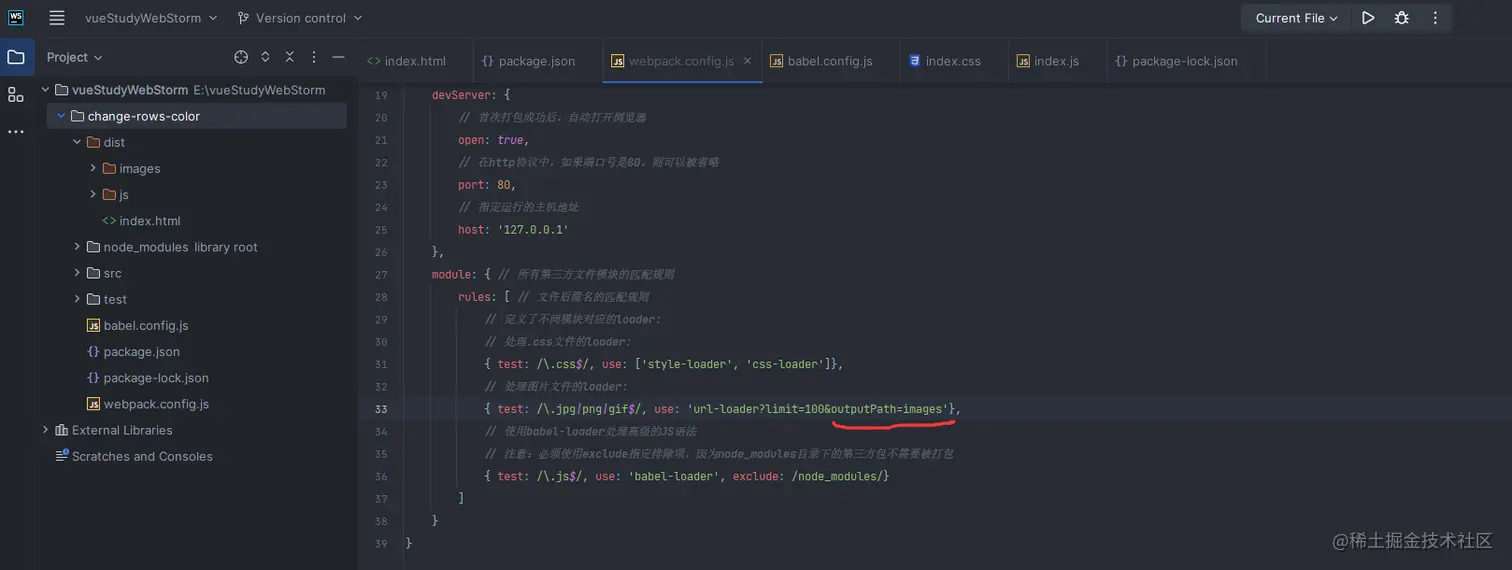Switch to the babel.config.js tab
This screenshot has height=570, width=1512.
pyautogui.click(x=821, y=61)
